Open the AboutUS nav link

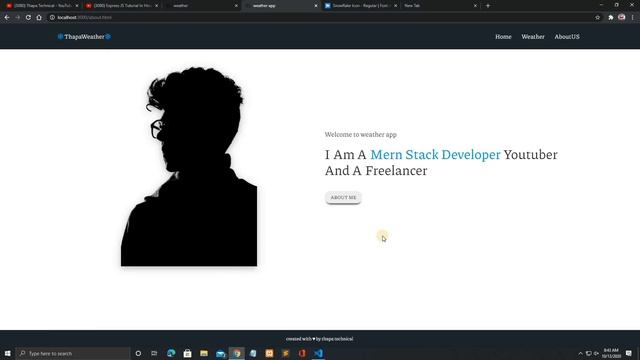(x=567, y=37)
